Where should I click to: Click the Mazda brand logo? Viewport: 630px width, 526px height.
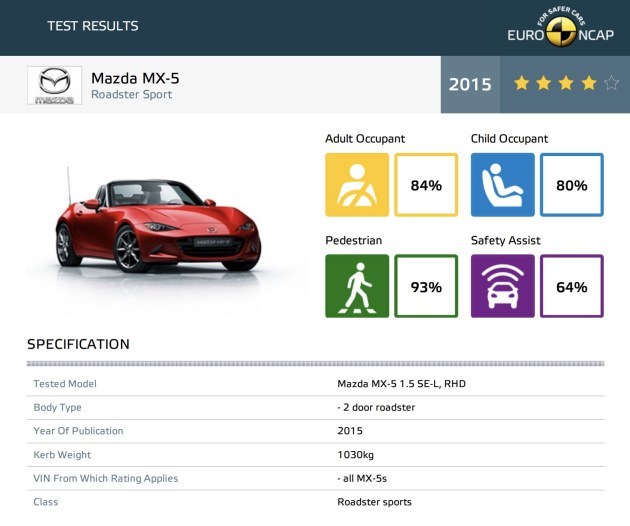(x=55, y=85)
